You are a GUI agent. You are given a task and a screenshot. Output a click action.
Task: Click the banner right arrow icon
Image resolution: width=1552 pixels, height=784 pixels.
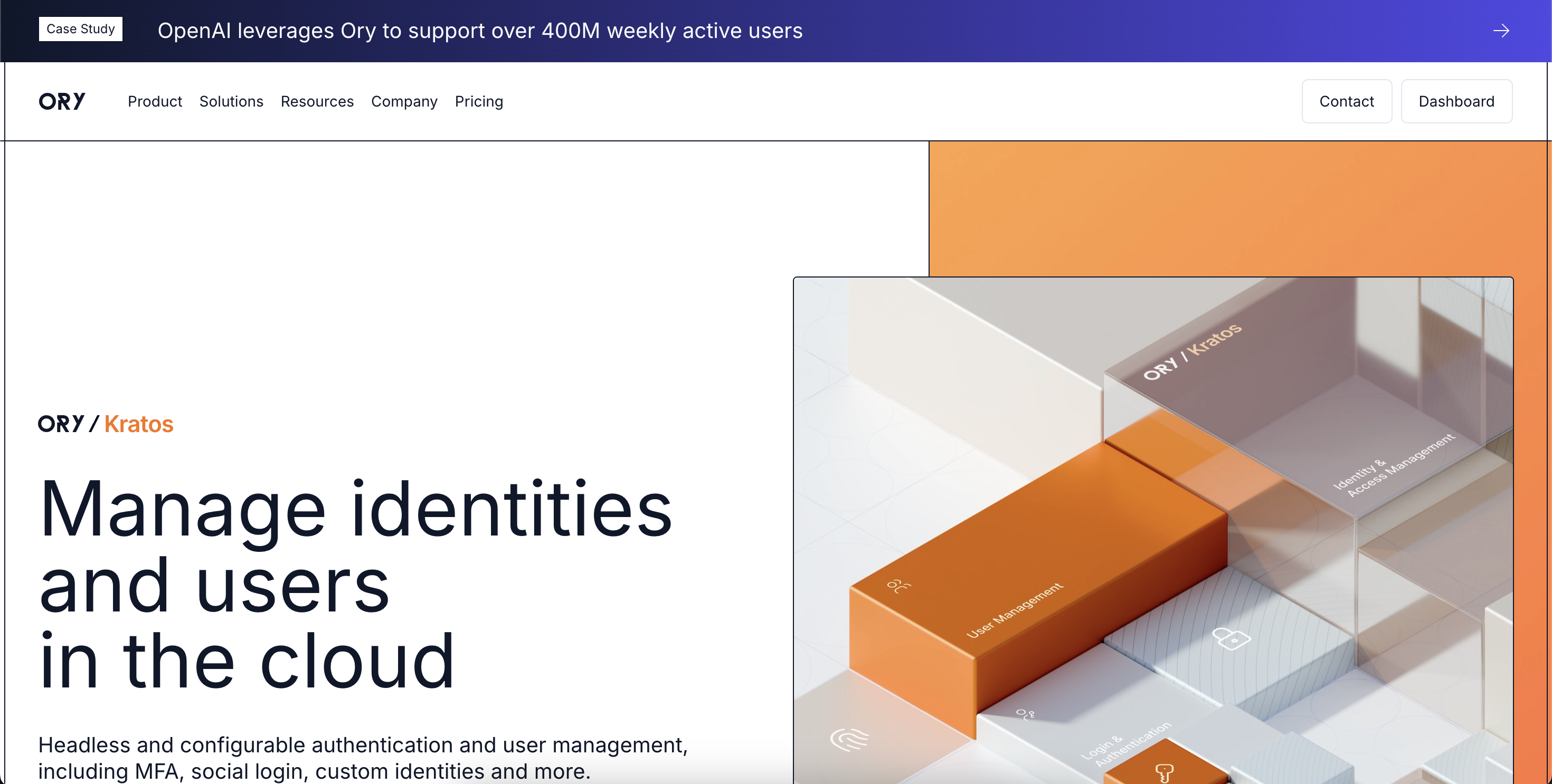point(1501,31)
